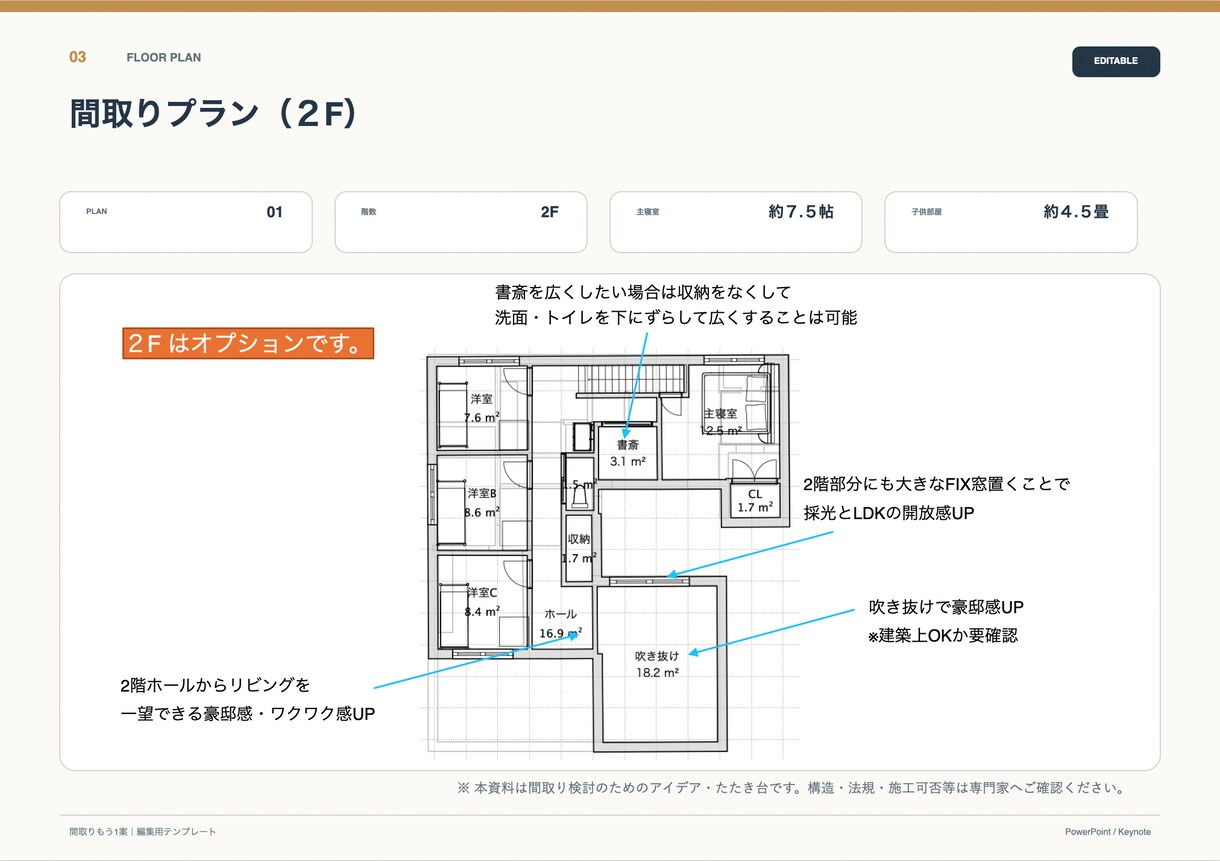Select the note 吹き抜けで豪邸感UP
The height and width of the screenshot is (861, 1220).
[x=946, y=607]
